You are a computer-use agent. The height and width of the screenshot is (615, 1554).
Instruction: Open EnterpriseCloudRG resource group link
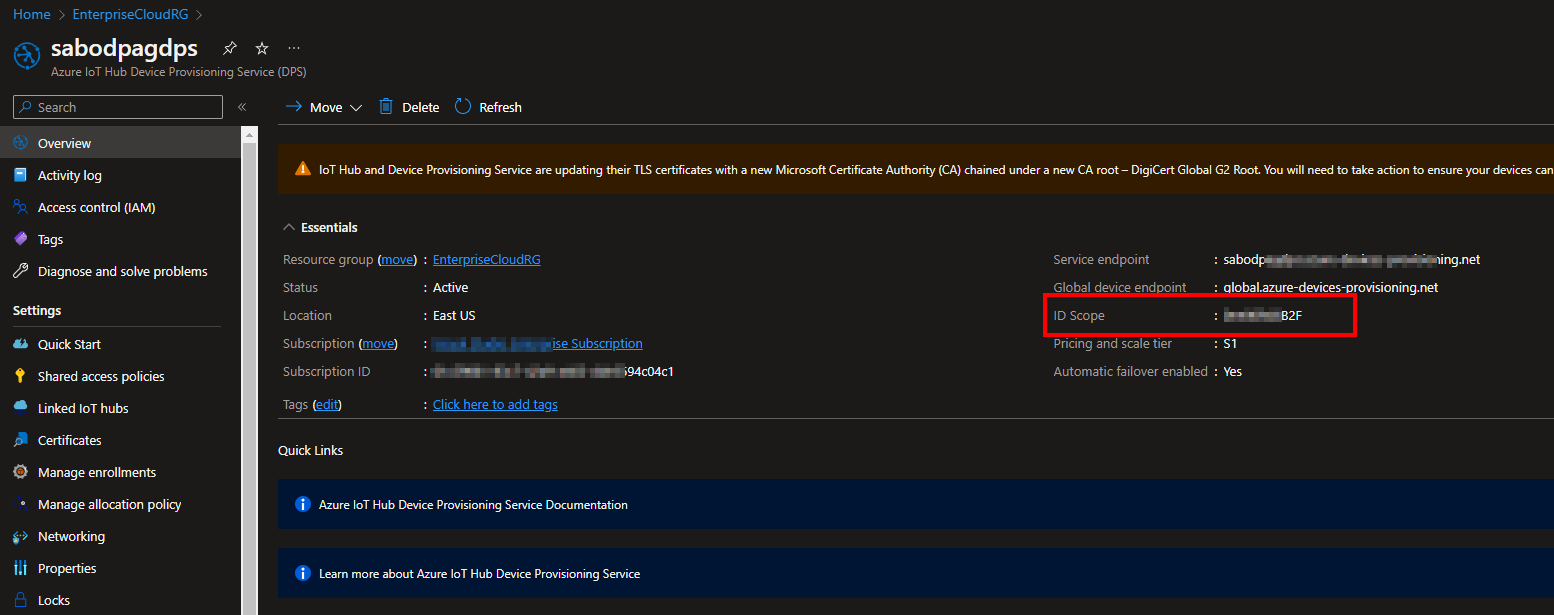click(x=486, y=259)
